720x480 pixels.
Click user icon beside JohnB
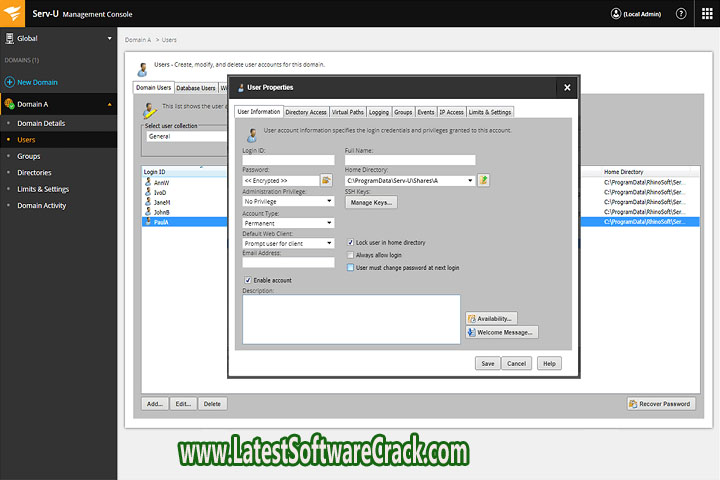pos(148,212)
